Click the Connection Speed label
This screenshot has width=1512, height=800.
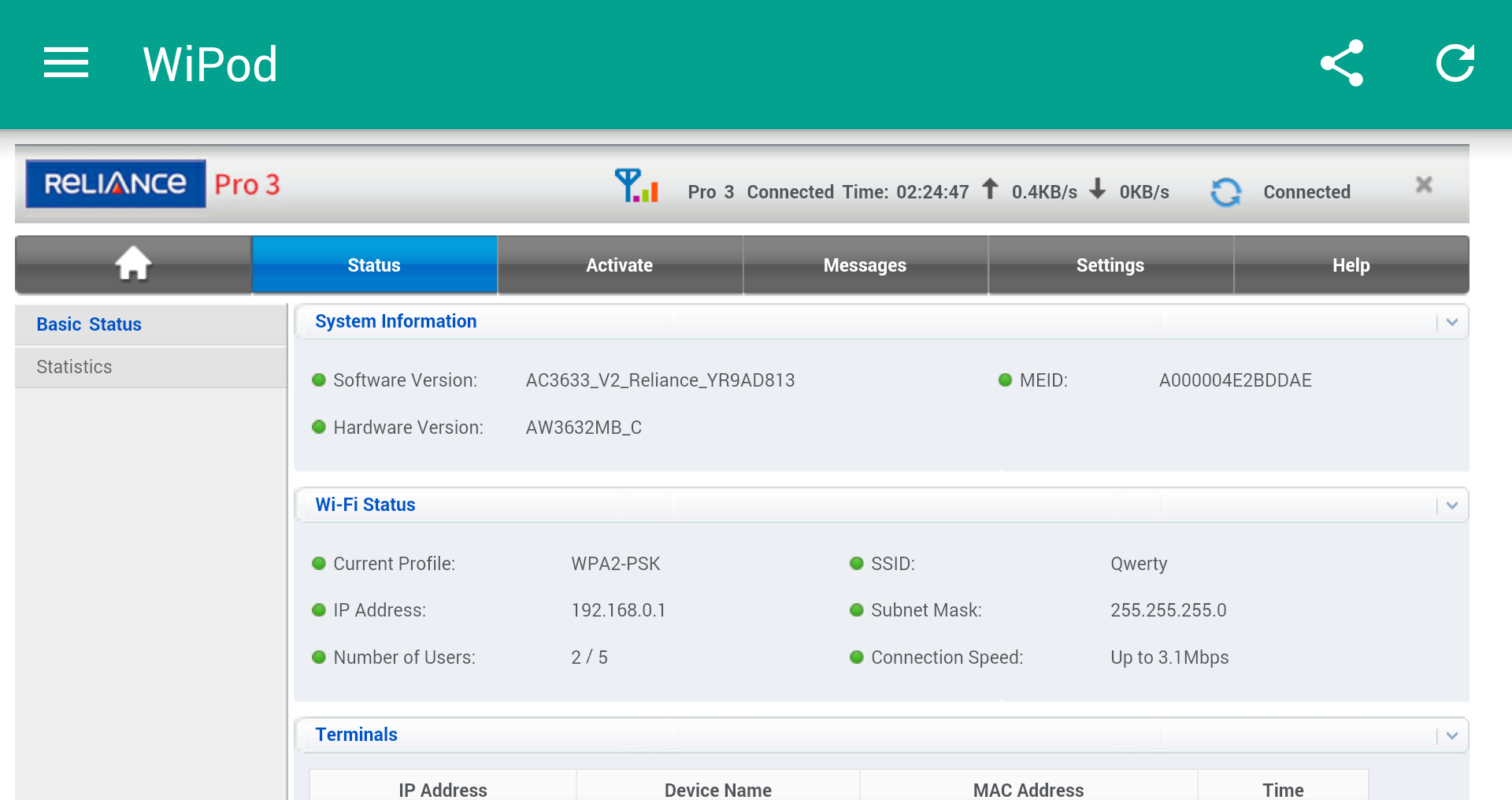click(x=947, y=657)
